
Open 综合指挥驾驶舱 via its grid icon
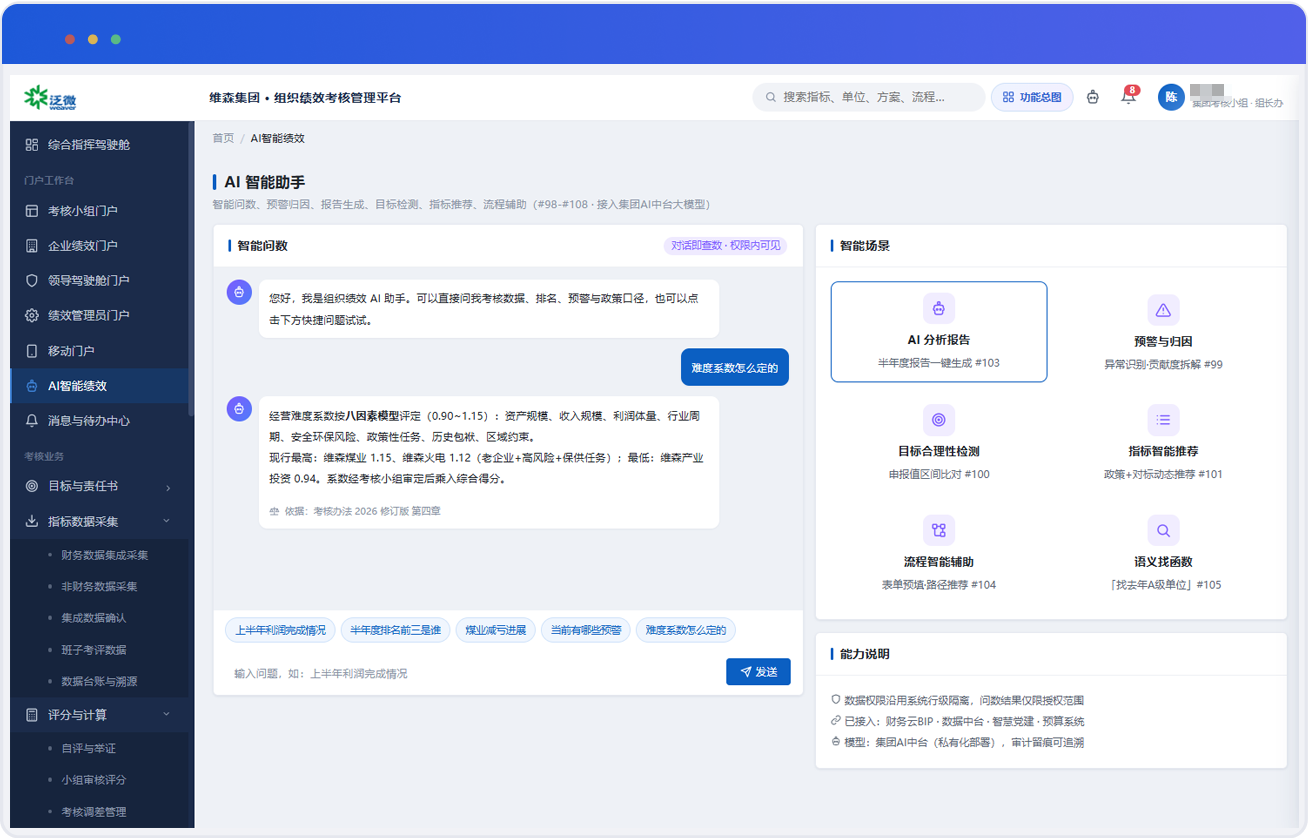tap(32, 145)
